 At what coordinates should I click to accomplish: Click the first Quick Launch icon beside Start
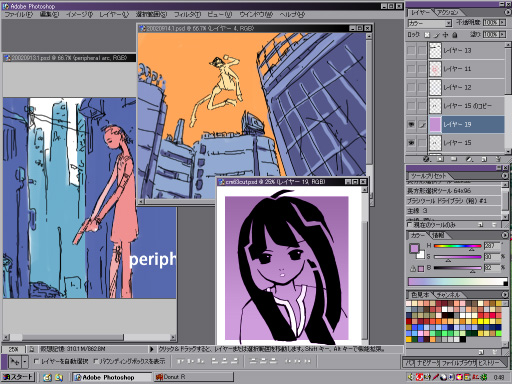click(47, 377)
